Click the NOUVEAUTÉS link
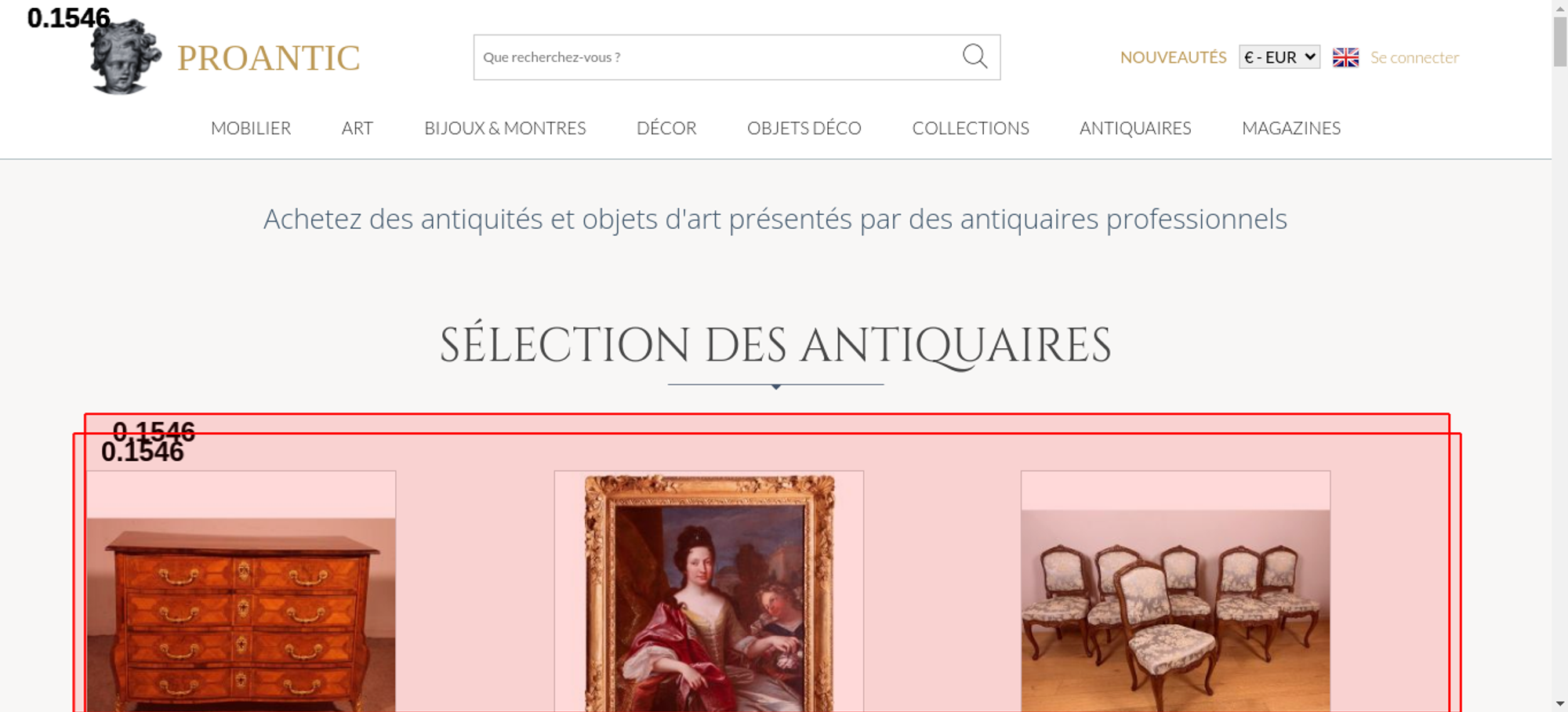Screen dimensions: 1568x712 (x=1173, y=57)
